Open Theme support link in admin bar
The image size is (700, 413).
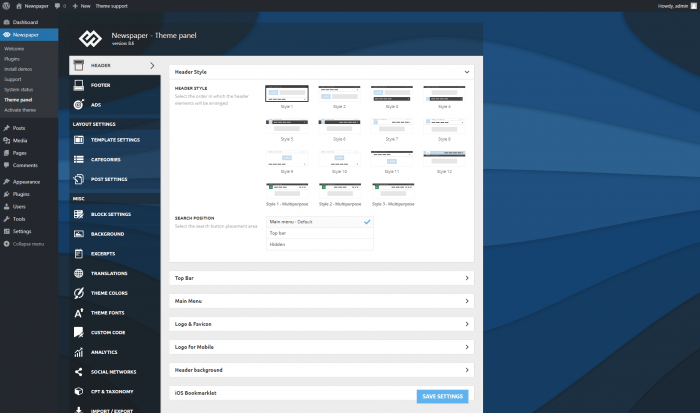[x=111, y=6]
